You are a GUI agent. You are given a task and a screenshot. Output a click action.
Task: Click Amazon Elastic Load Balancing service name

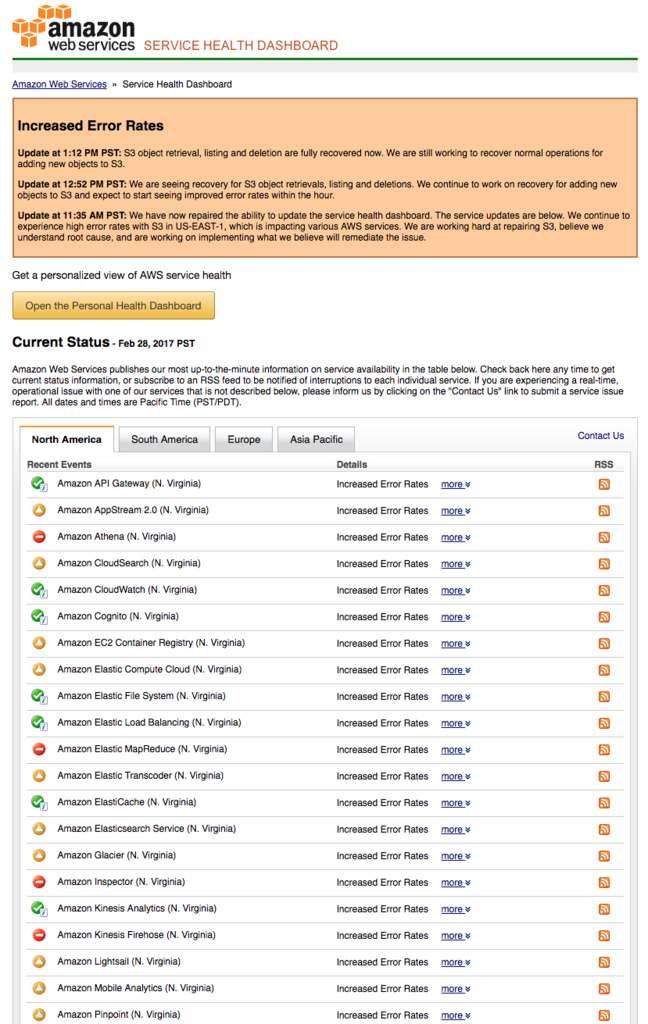click(149, 722)
